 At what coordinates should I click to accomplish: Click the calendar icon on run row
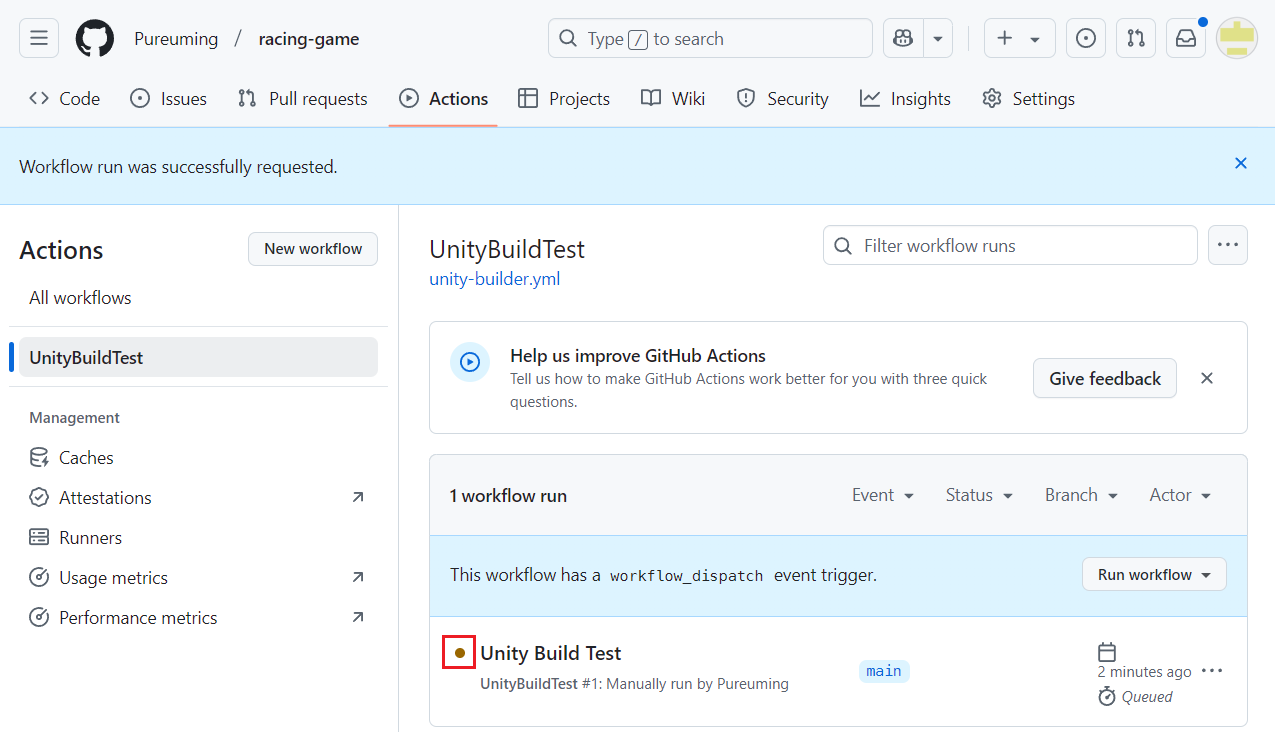[x=1107, y=652]
